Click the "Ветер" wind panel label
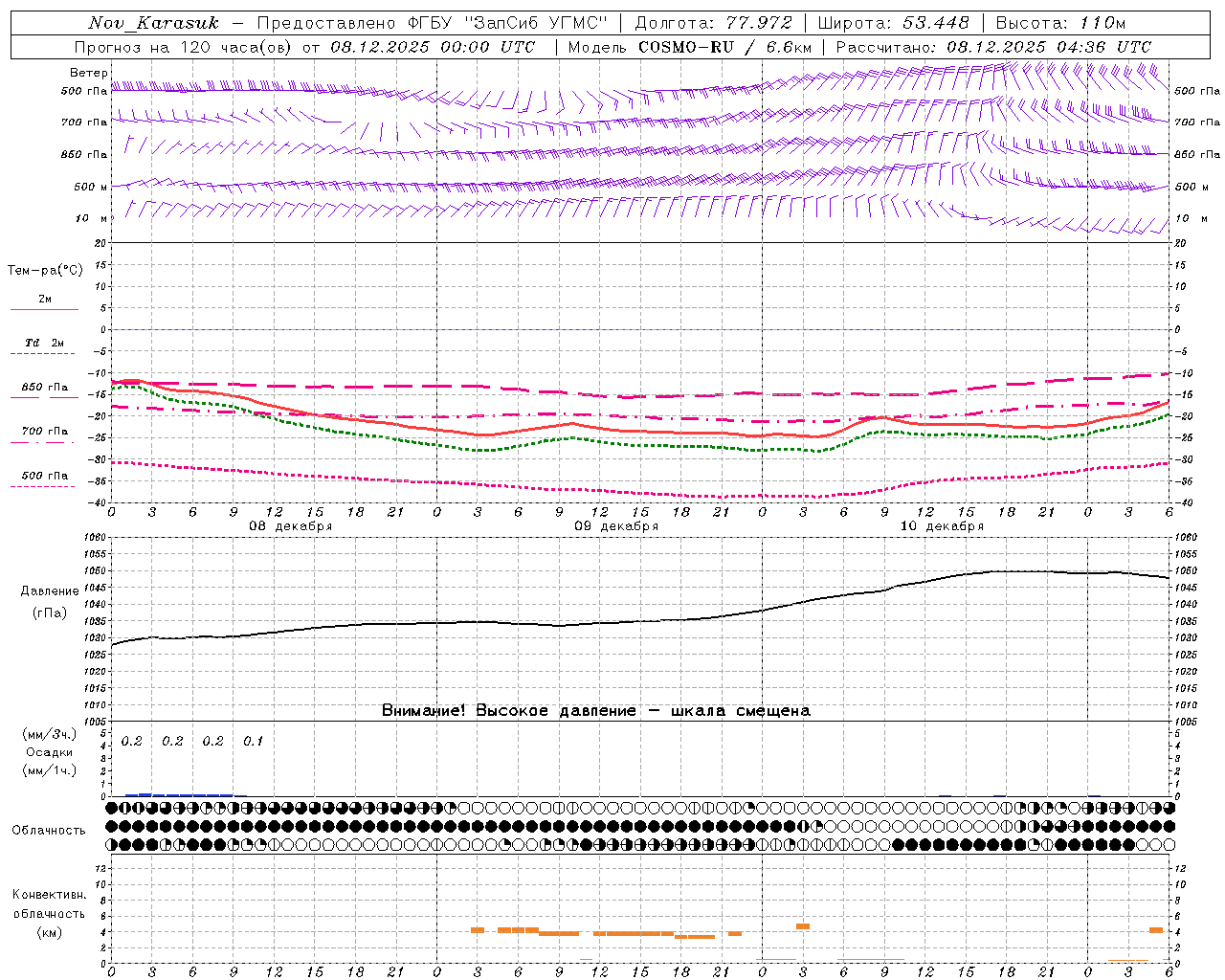The width and height of the screenshot is (1225, 980). point(89,73)
